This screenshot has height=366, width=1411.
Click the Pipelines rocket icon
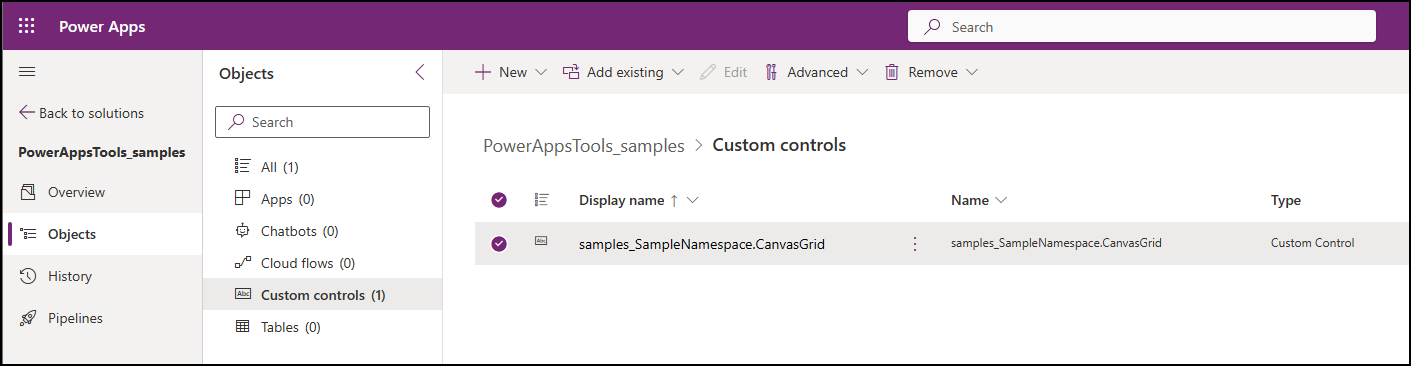[x=28, y=318]
